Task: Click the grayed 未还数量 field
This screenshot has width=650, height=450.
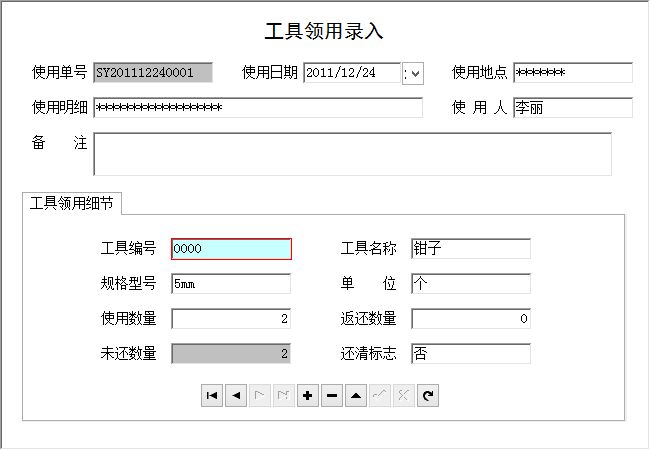Action: coord(231,353)
